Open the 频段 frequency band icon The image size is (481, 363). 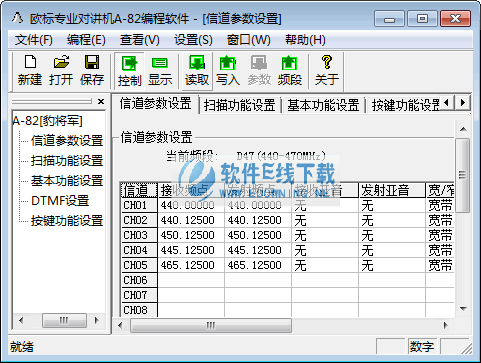(289, 71)
